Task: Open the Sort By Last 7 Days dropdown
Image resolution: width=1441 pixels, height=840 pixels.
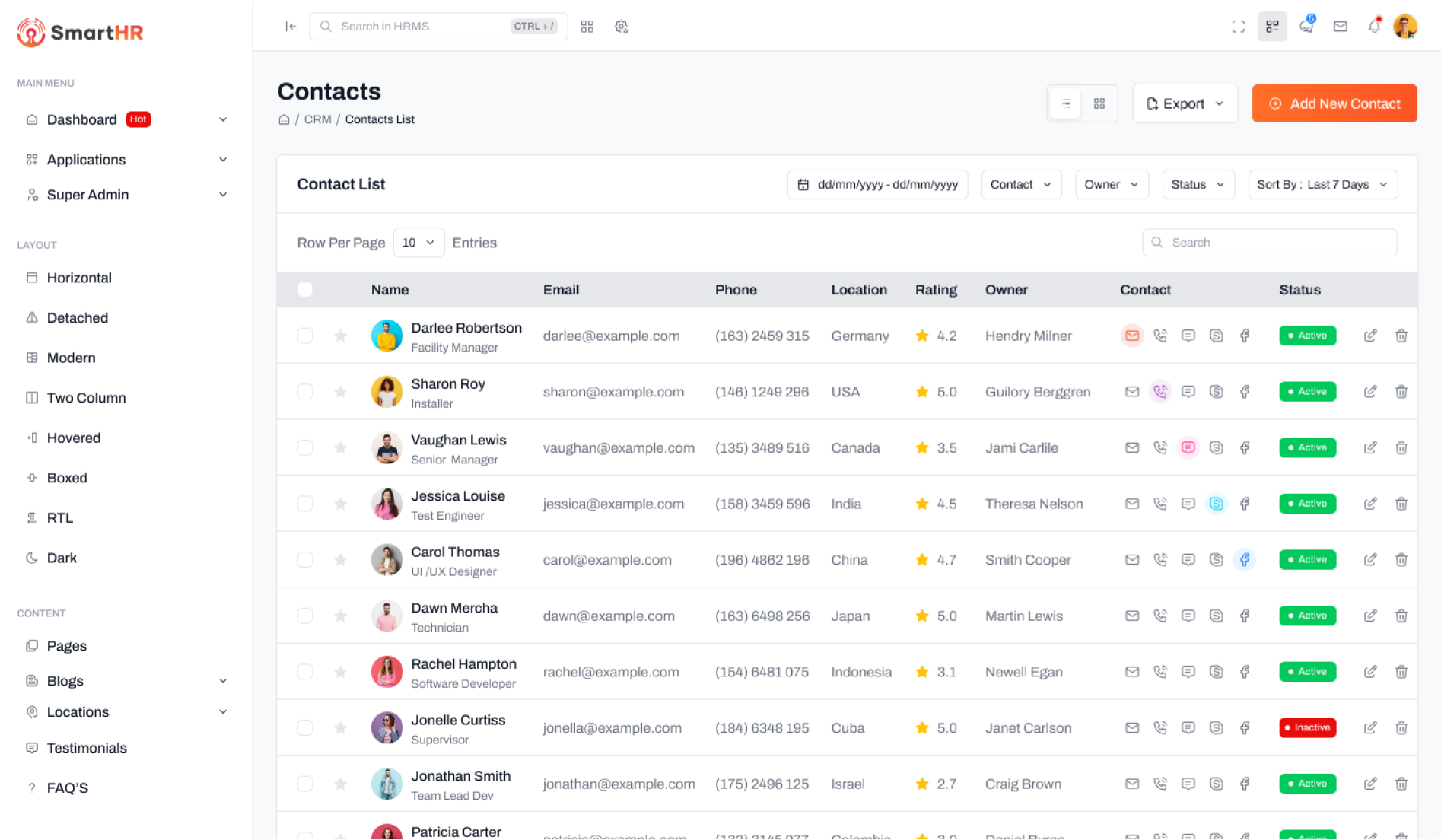Action: click(x=1322, y=185)
